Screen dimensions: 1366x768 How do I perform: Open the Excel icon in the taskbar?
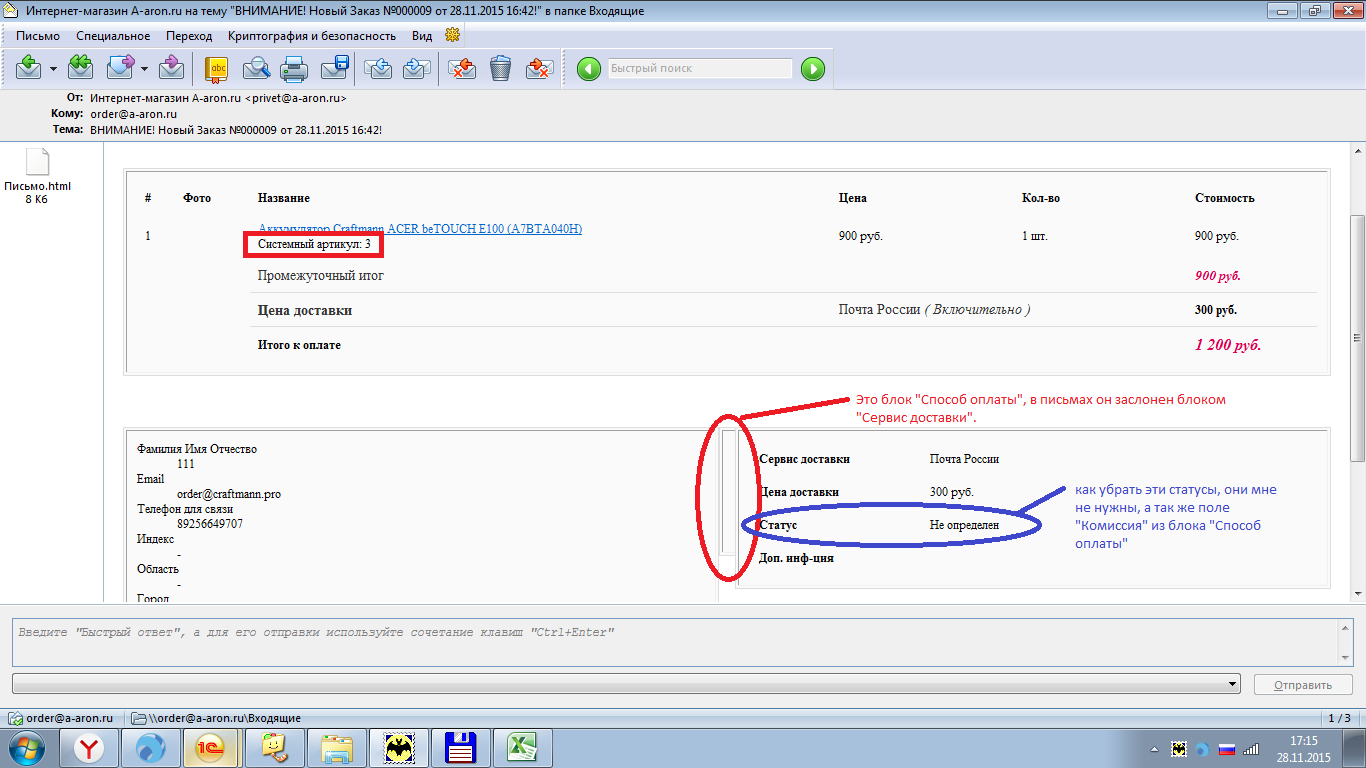(520, 747)
